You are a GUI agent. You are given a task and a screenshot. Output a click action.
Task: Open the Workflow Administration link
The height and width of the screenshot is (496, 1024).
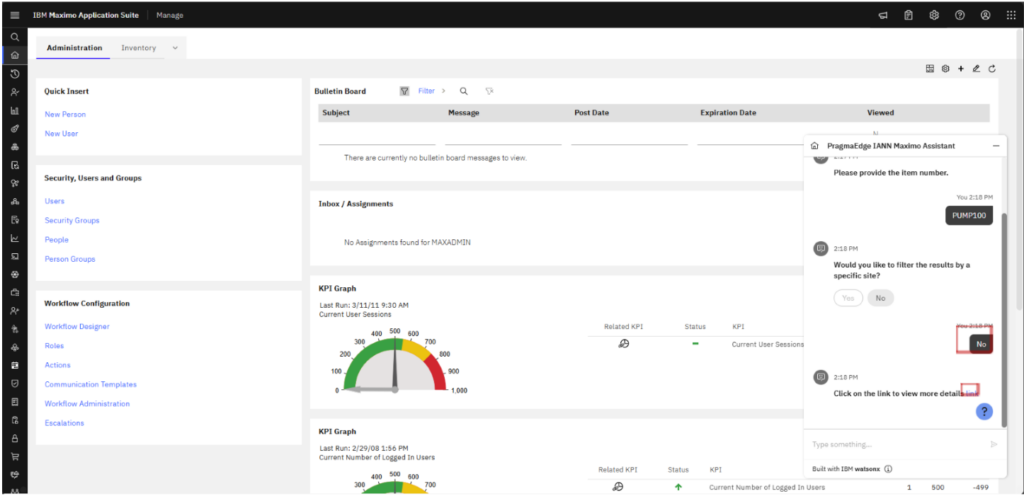click(87, 404)
